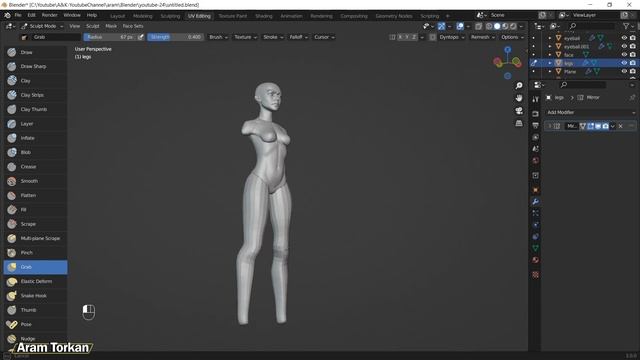The width and height of the screenshot is (640, 360).
Task: Open the Brush dropdown
Action: 218,37
